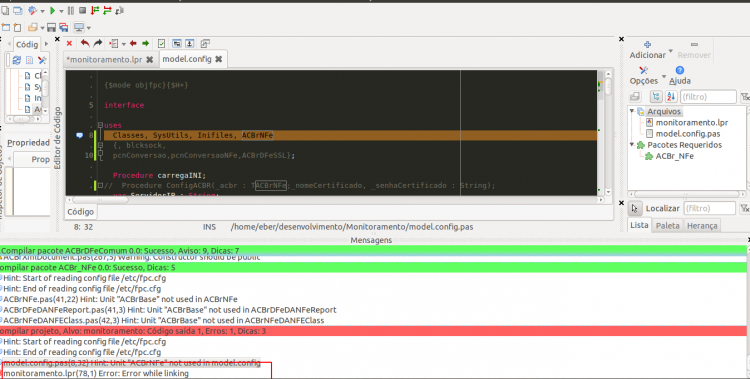Toggle the selection pointer tool near Localizar
The image size is (750, 379).
point(635,209)
